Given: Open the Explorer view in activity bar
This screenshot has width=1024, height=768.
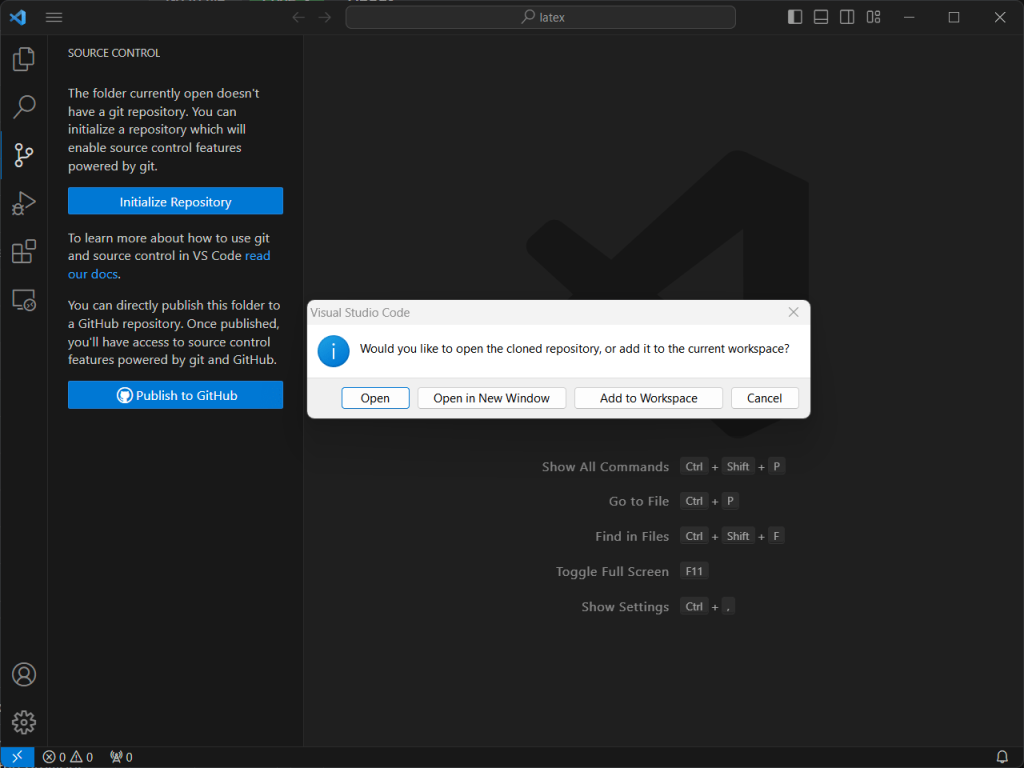Looking at the screenshot, I should [x=24, y=60].
